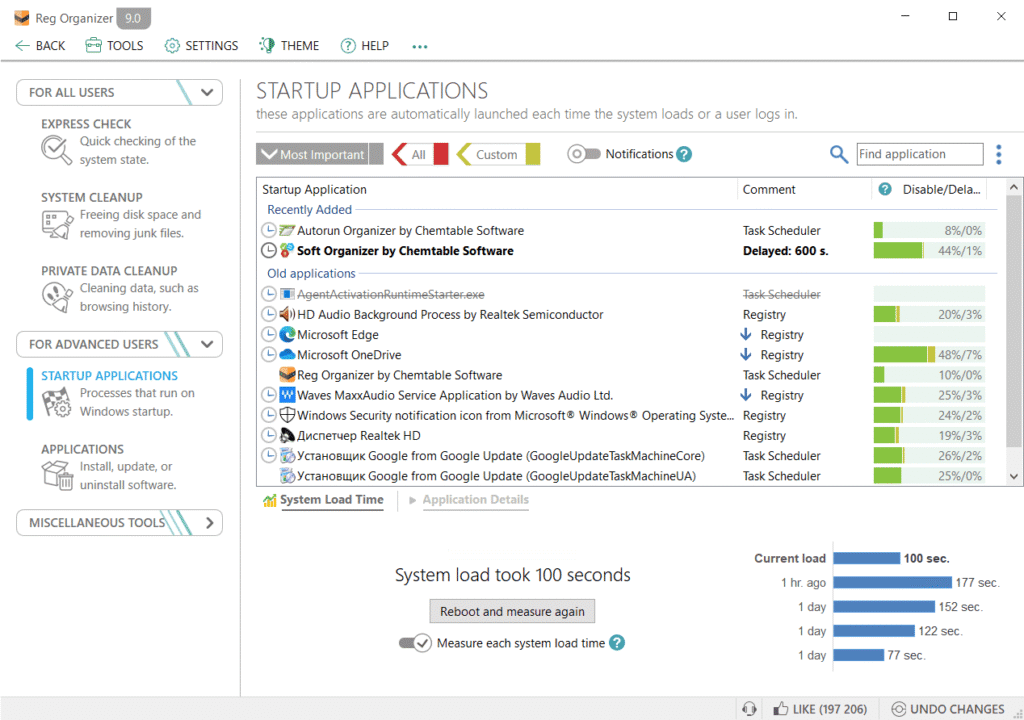Click the HD Audio speaker icon
This screenshot has height=720, width=1024.
(287, 314)
